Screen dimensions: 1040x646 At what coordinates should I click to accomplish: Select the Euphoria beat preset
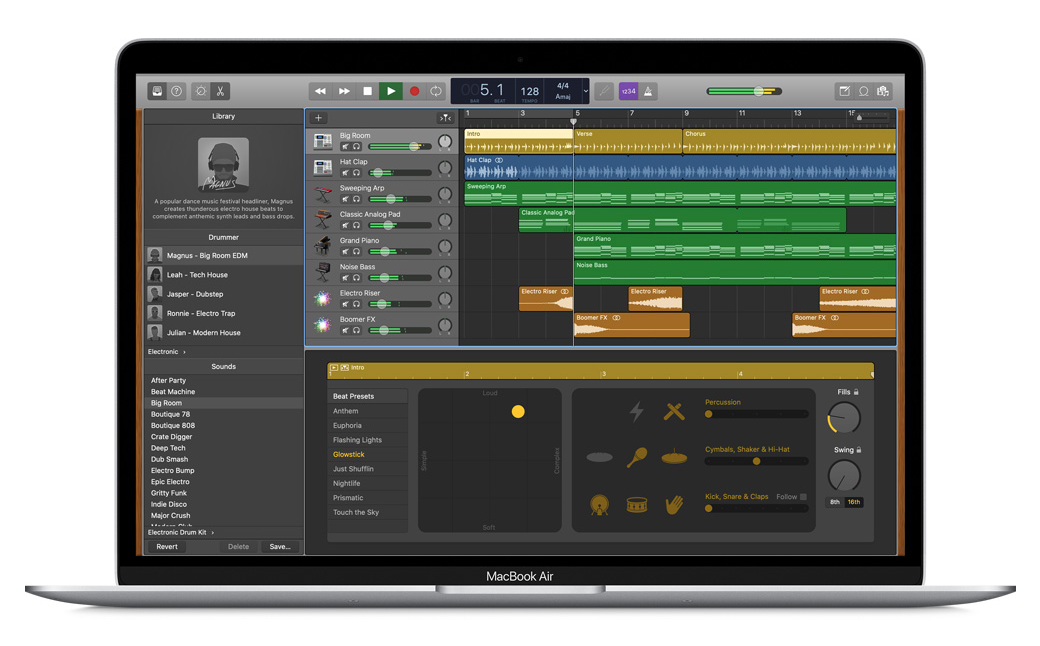pos(367,425)
